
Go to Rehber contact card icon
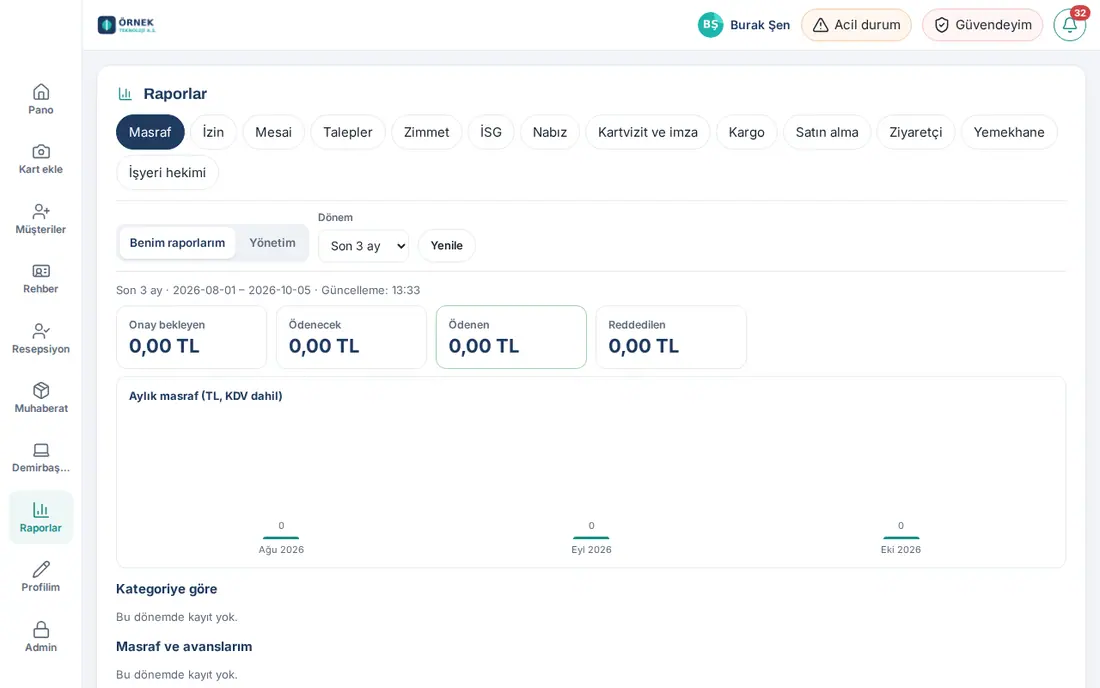[x=41, y=271]
